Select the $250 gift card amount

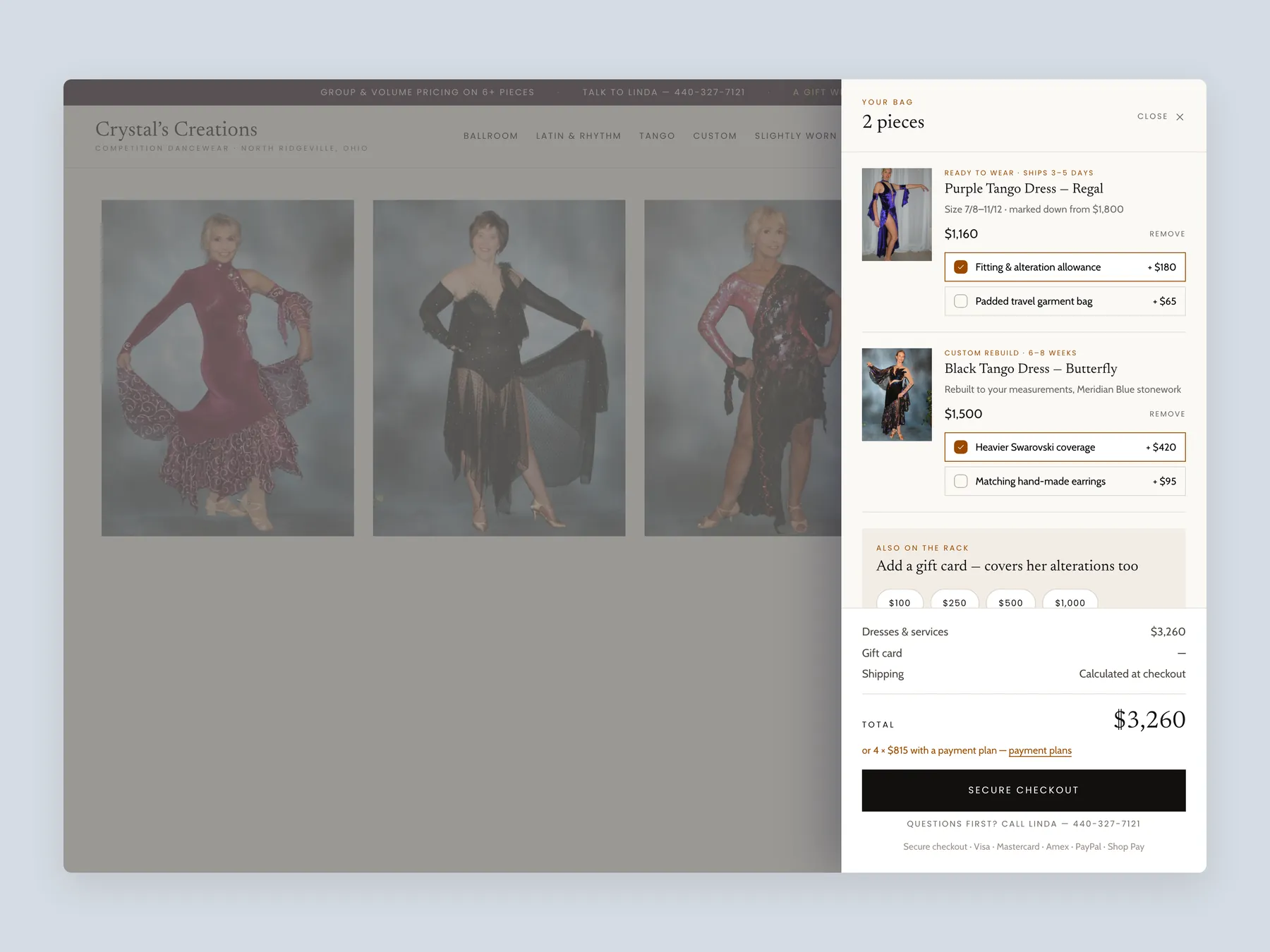pyautogui.click(x=955, y=600)
